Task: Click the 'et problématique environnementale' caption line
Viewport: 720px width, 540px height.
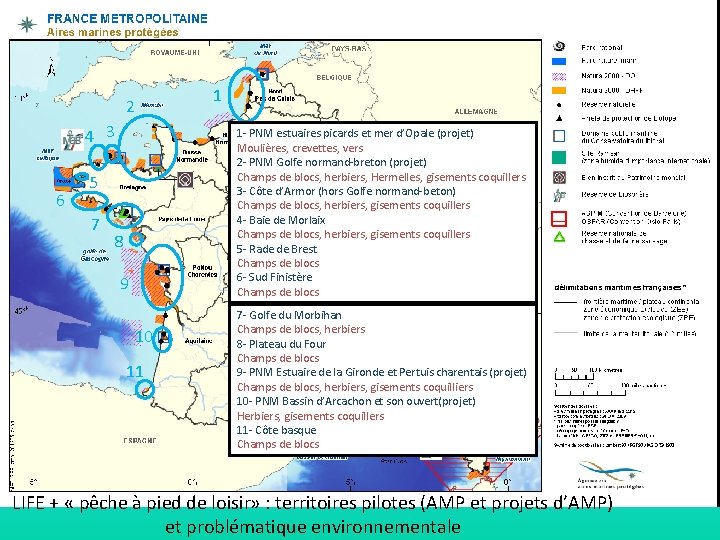Action: [313, 527]
